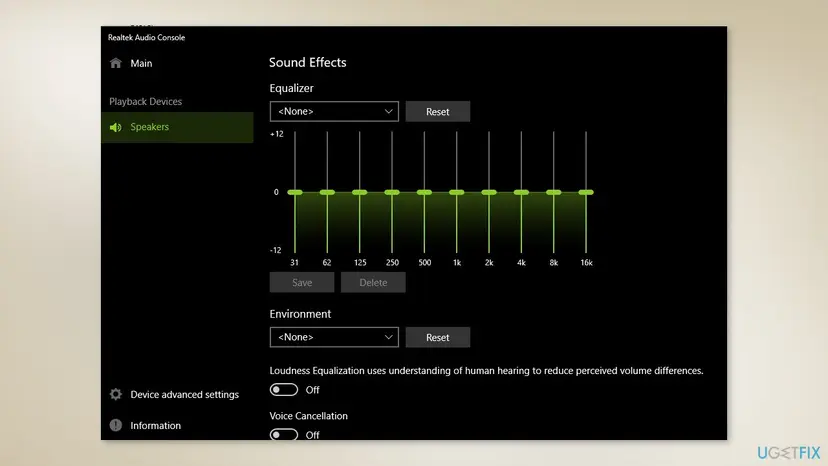Delete the equalizer preset
Image resolution: width=828 pixels, height=466 pixels.
click(x=373, y=283)
